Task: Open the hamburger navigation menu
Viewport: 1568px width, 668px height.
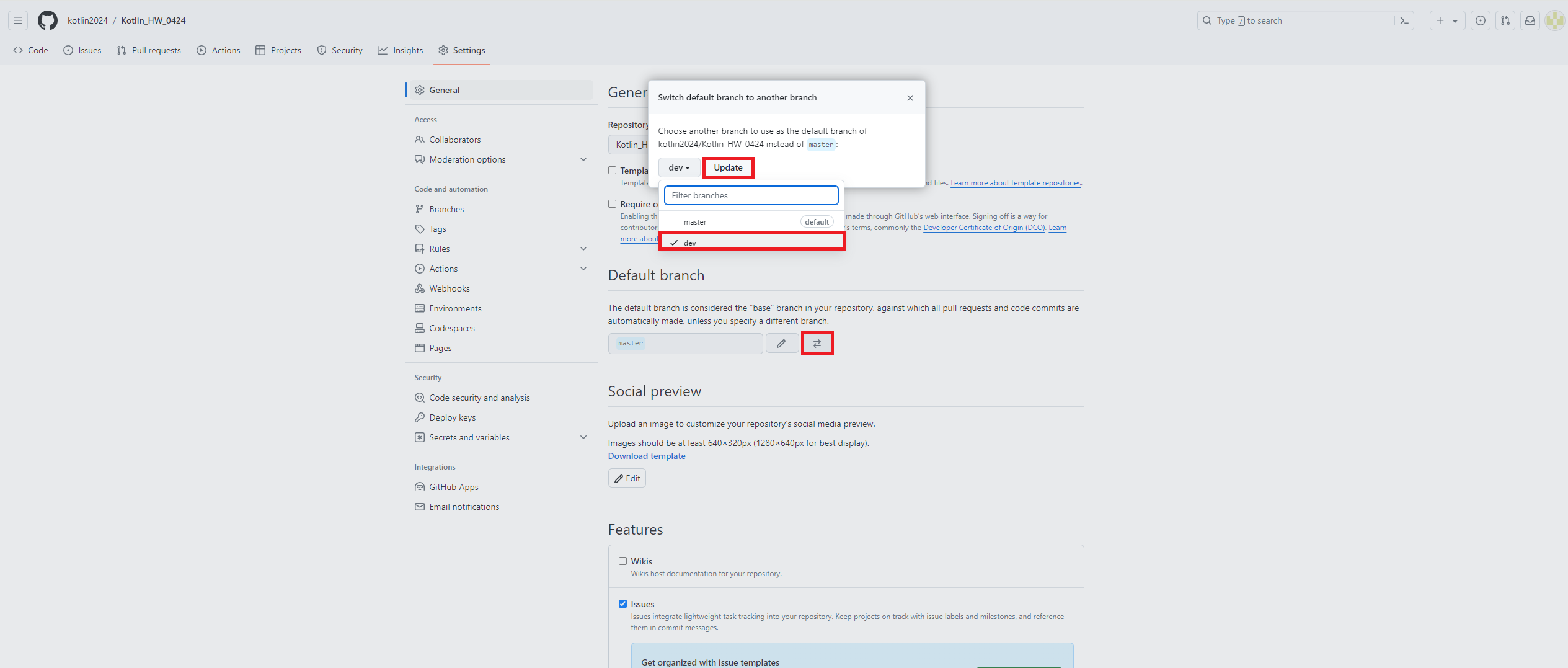Action: (x=18, y=20)
